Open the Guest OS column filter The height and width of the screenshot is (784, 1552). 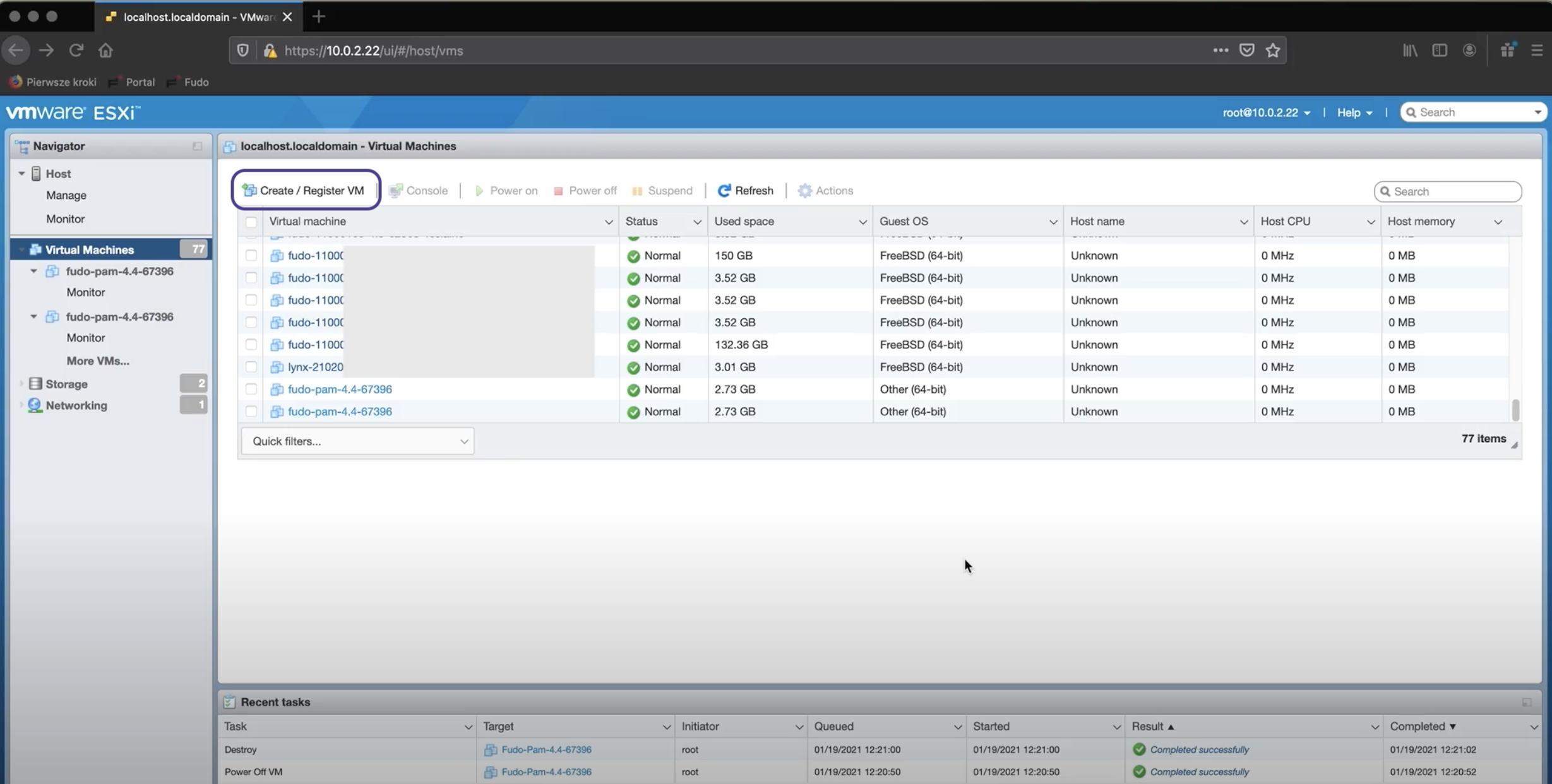pyautogui.click(x=1052, y=222)
